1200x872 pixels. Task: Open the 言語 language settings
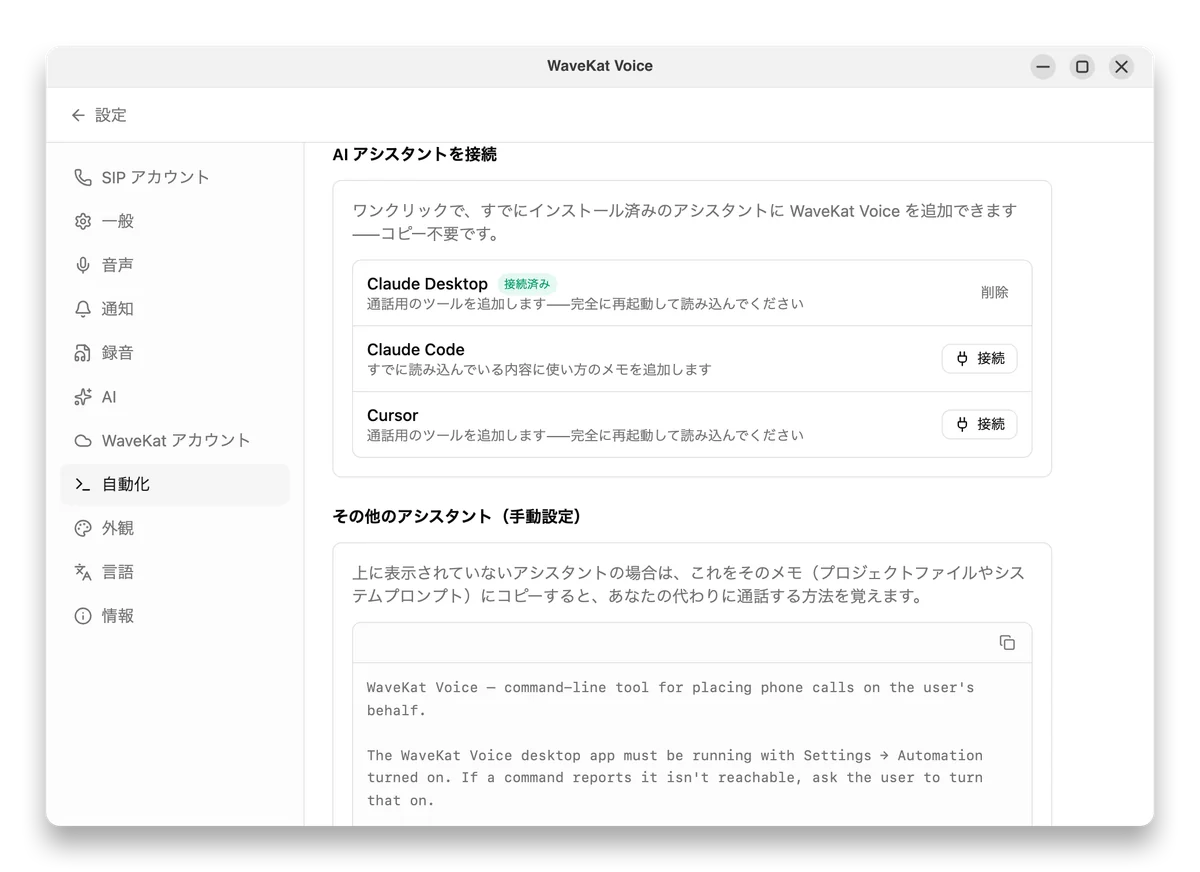tap(175, 572)
